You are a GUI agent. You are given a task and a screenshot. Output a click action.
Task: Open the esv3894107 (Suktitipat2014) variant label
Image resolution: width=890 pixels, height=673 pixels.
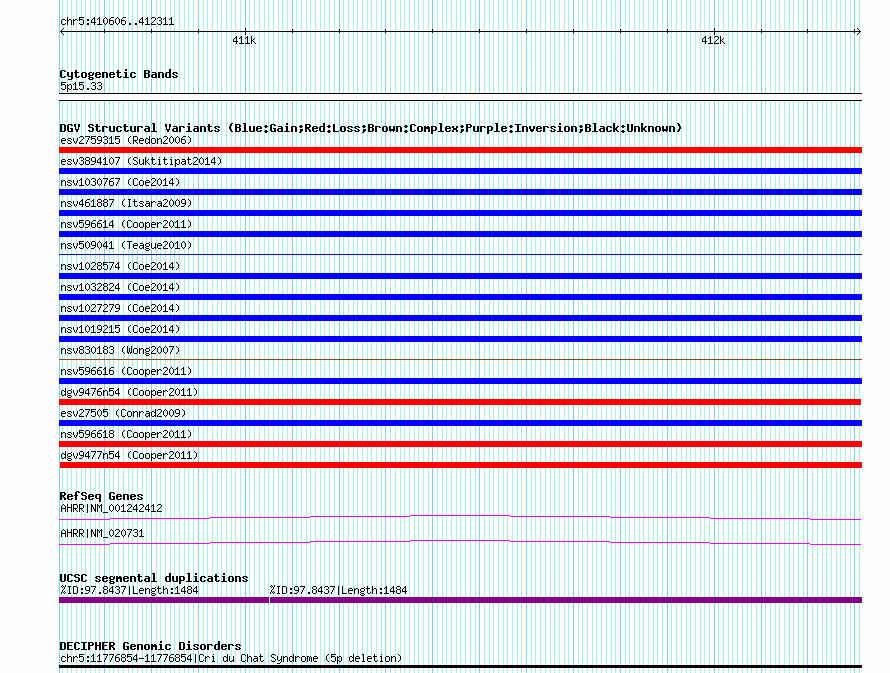point(141,161)
